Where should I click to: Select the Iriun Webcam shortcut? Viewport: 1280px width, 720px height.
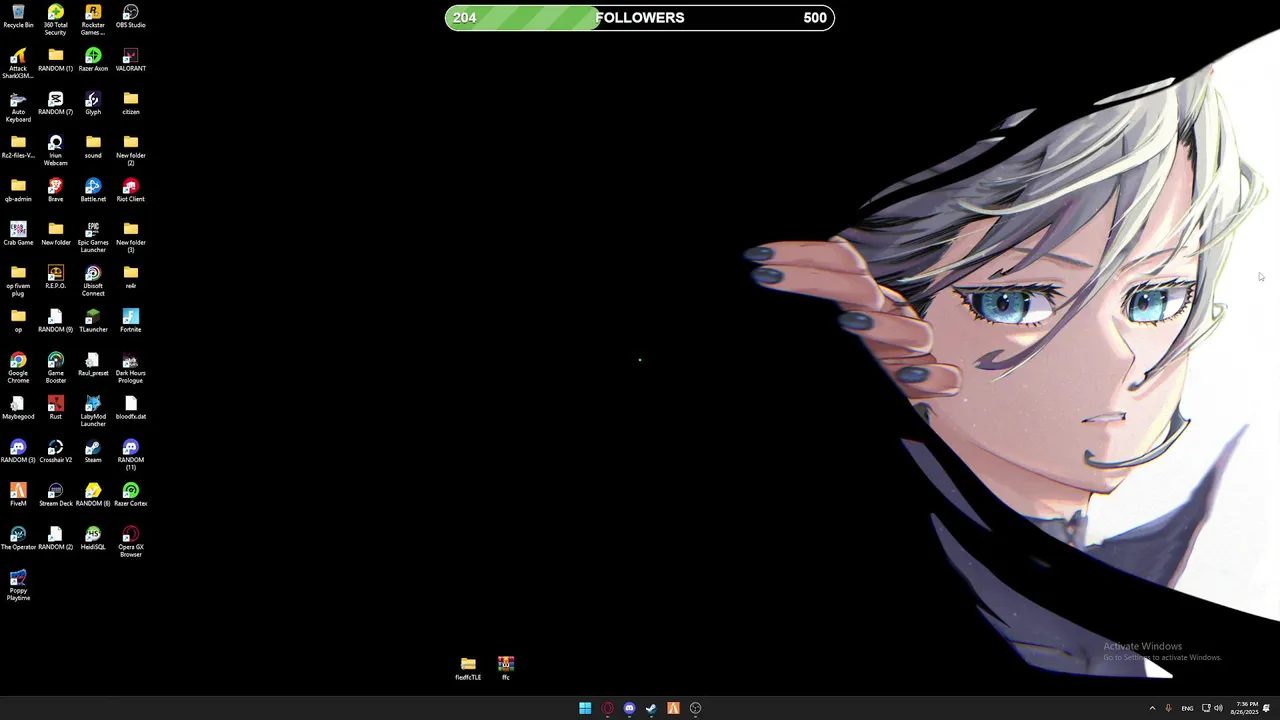pos(55,151)
